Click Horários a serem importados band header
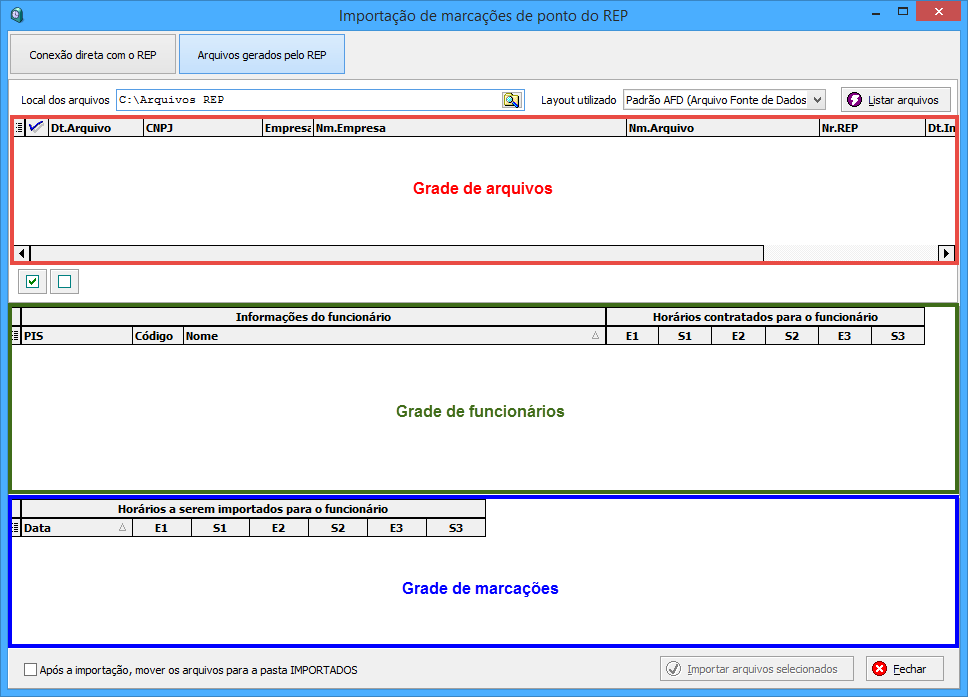 pos(253,509)
